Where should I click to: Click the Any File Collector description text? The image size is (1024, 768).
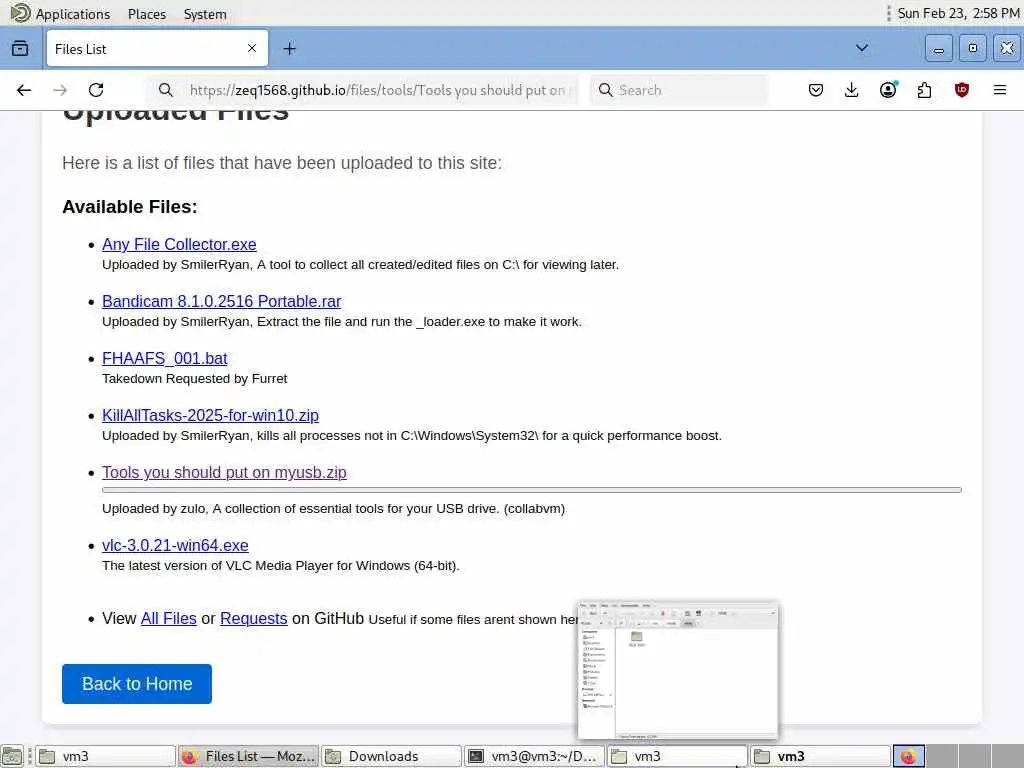point(360,264)
